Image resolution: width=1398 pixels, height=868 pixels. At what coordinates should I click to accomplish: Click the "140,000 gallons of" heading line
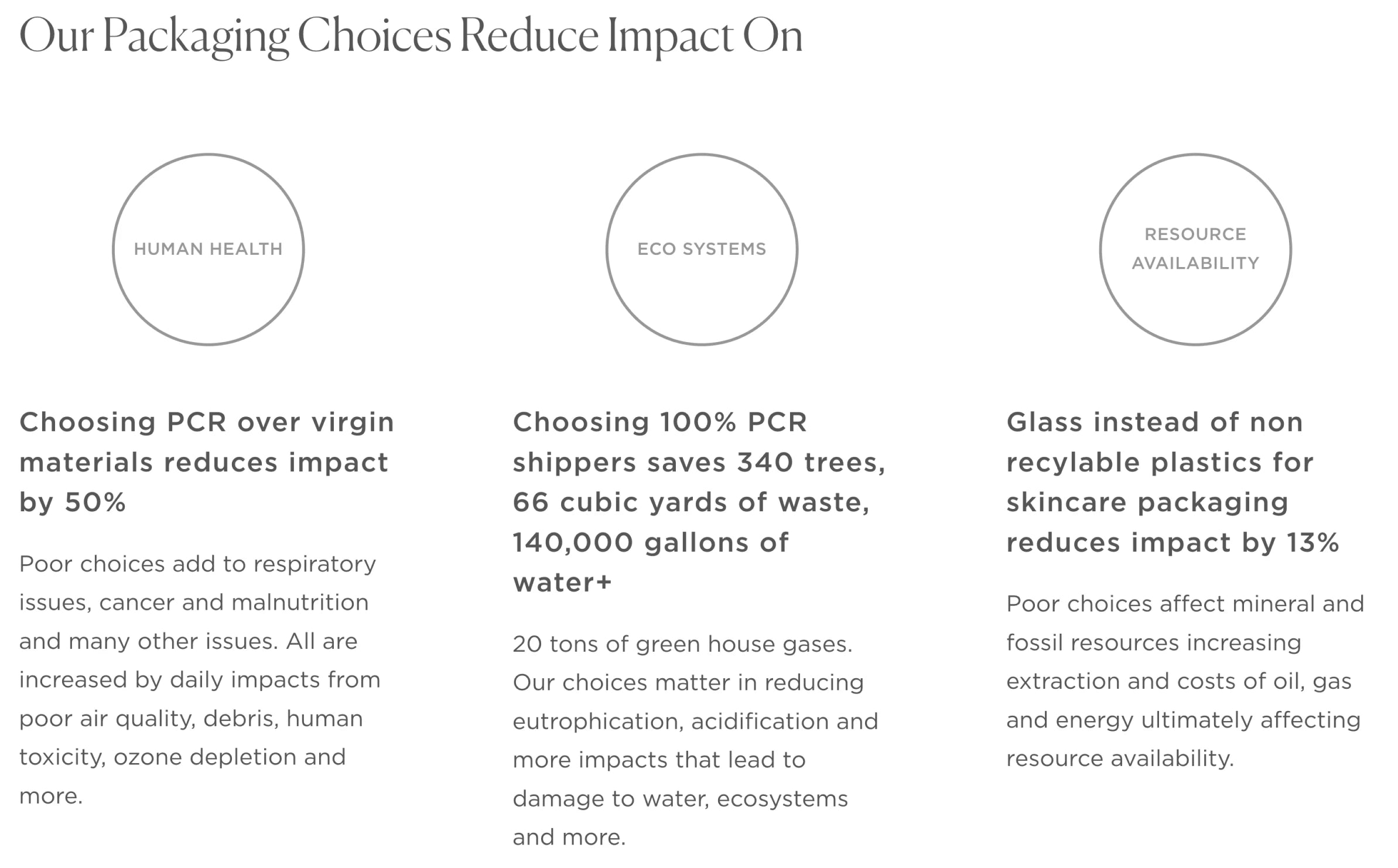(651, 542)
